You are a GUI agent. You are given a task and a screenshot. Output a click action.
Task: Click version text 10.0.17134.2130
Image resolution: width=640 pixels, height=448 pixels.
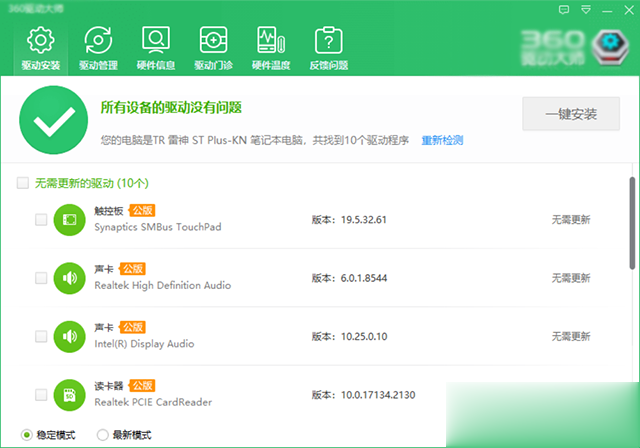[378, 395]
